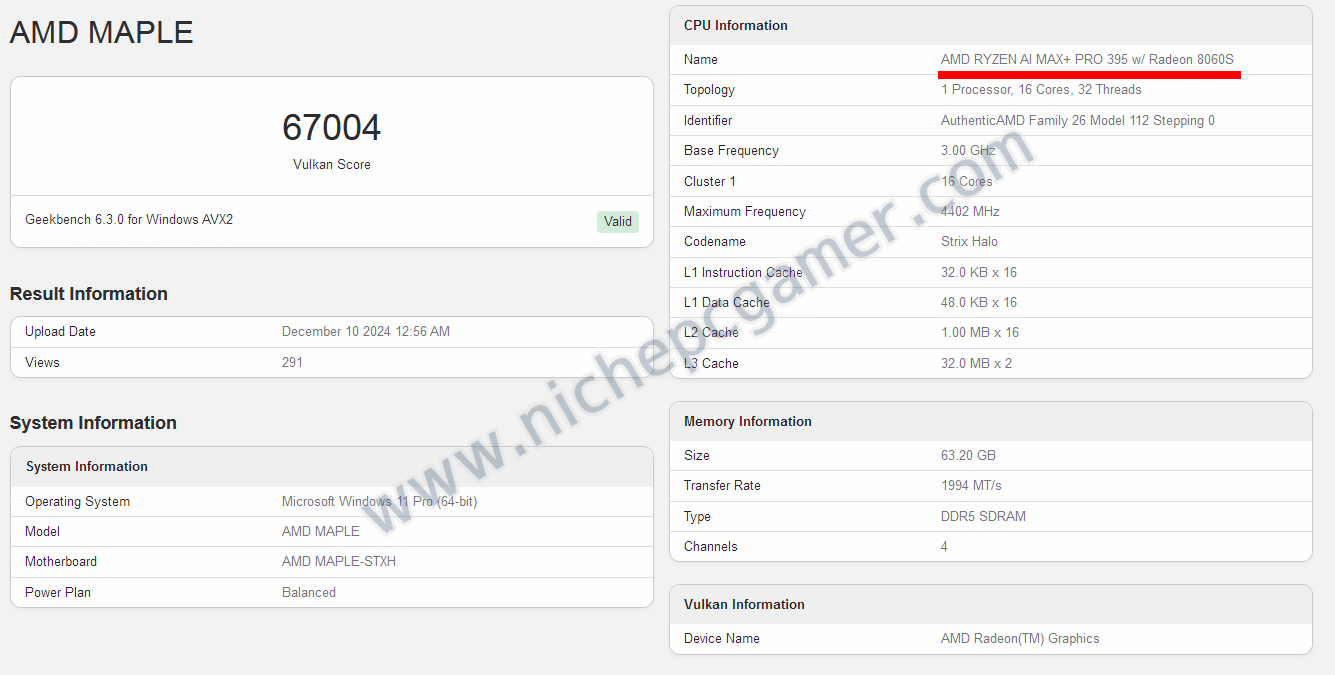1335x675 pixels.
Task: Click the Views count 291
Action: coord(292,362)
